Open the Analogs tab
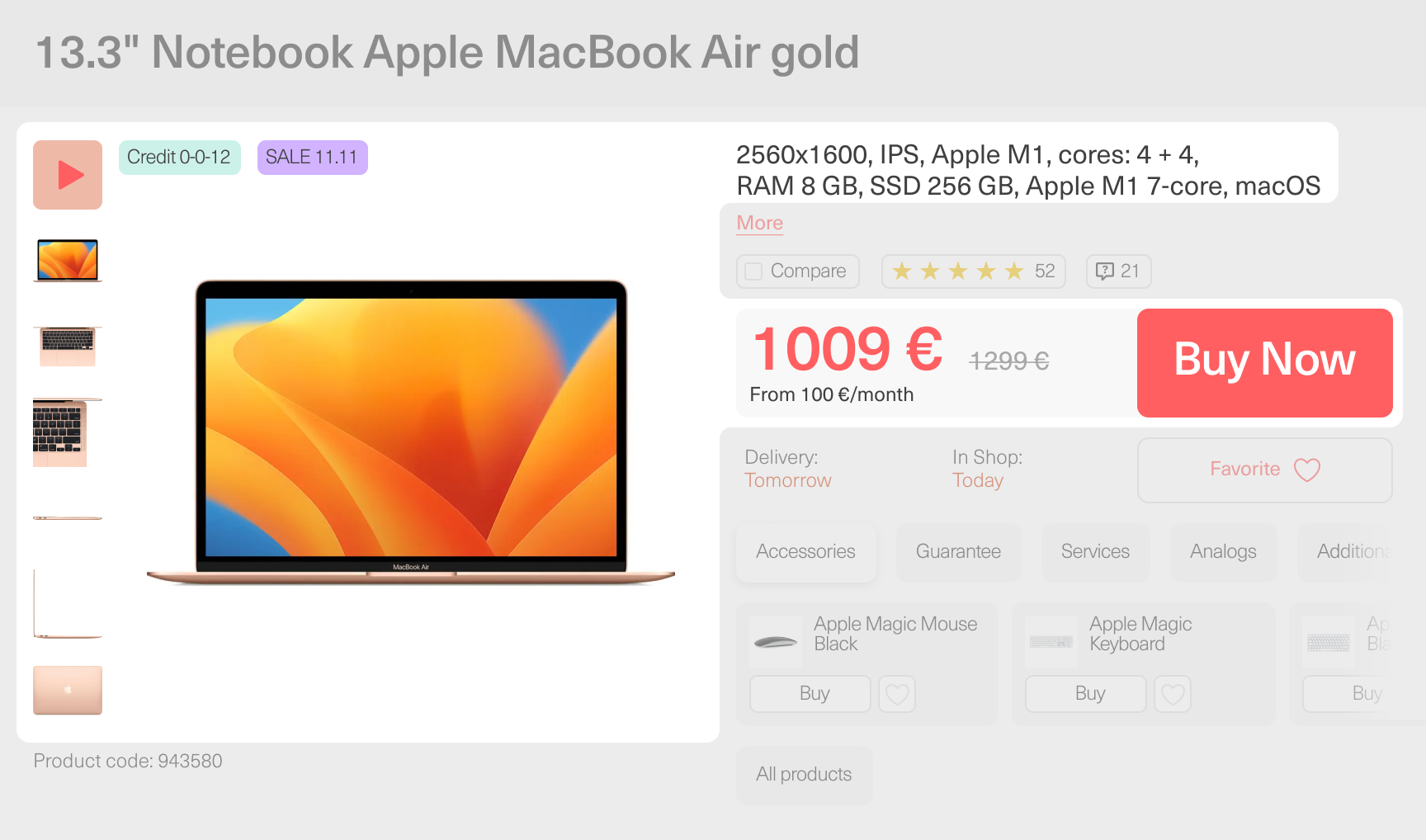The width and height of the screenshot is (1426, 840). click(x=1223, y=552)
